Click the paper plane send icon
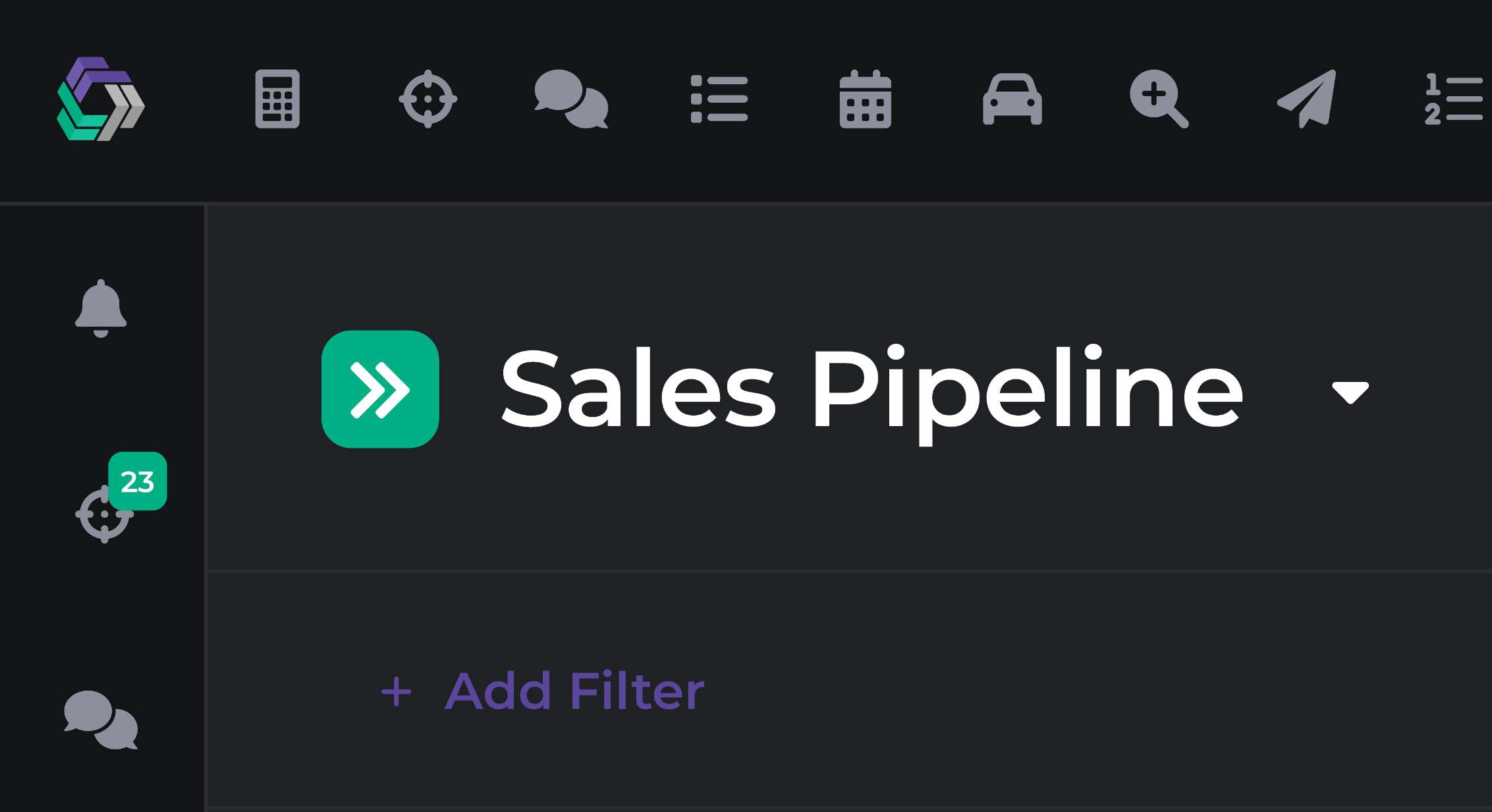Image resolution: width=1492 pixels, height=812 pixels. pos(1307,99)
